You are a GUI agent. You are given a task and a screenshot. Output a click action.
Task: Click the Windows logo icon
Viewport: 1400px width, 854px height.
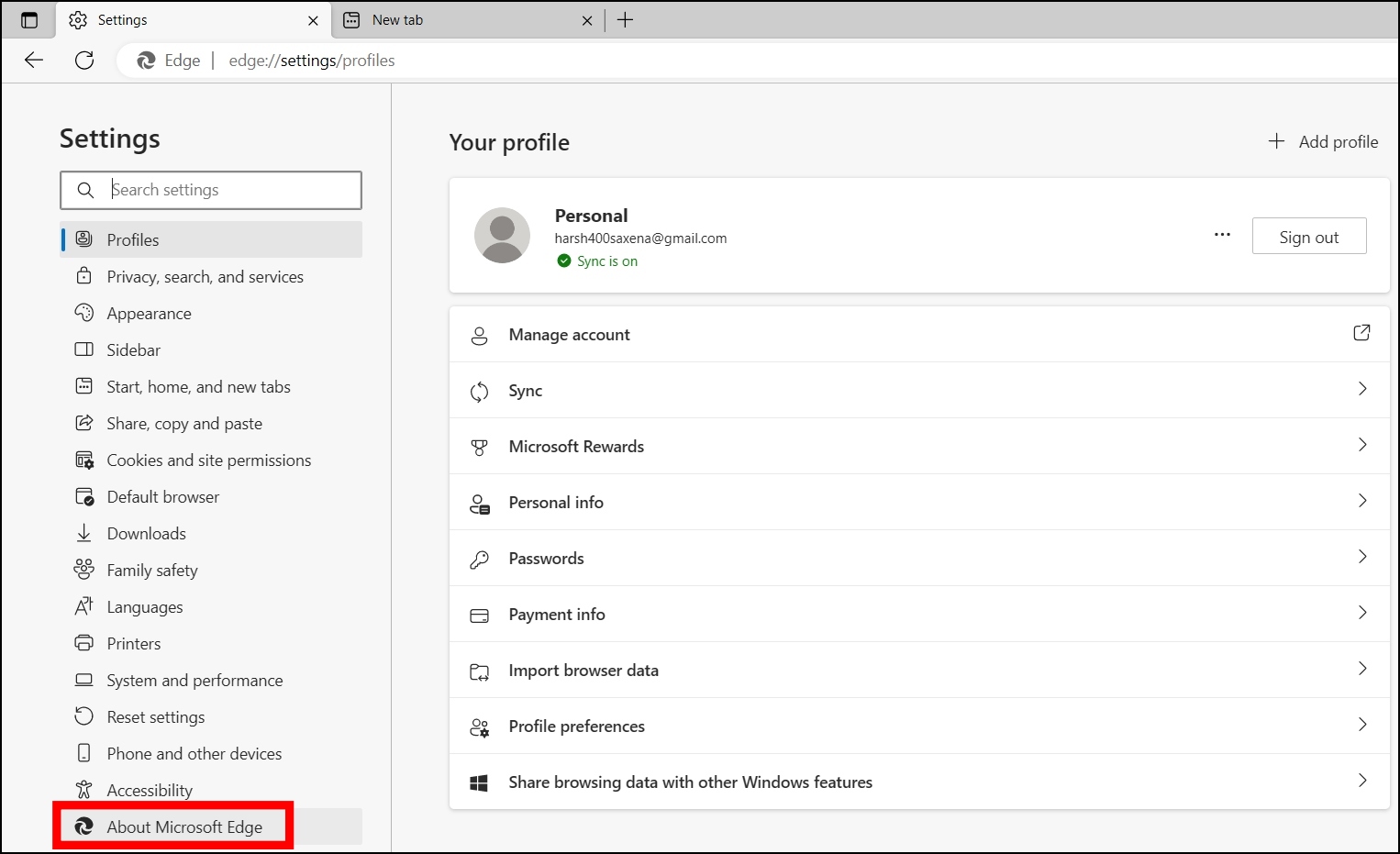tap(479, 783)
